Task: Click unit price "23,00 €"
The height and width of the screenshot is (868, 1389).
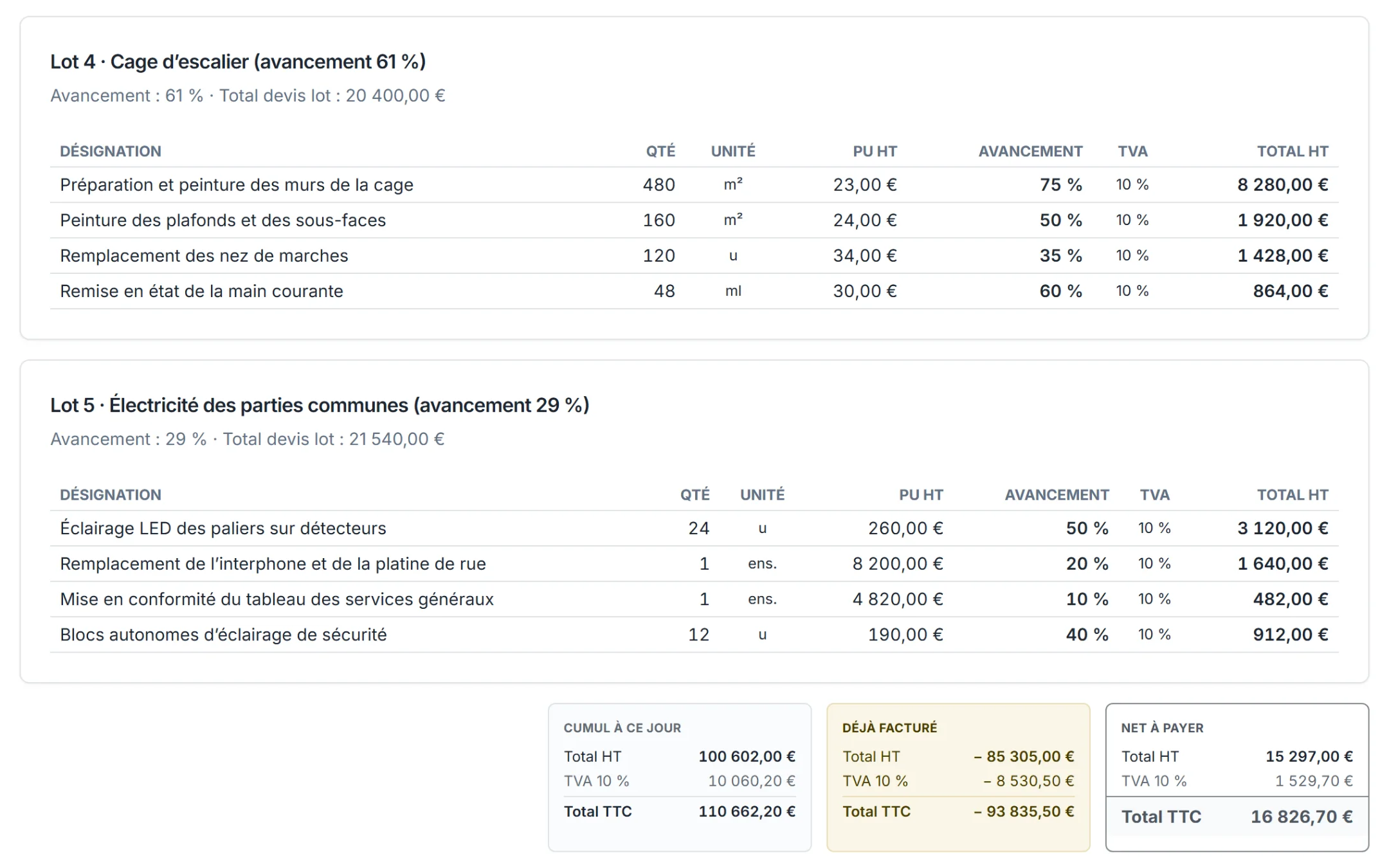Action: (x=865, y=185)
